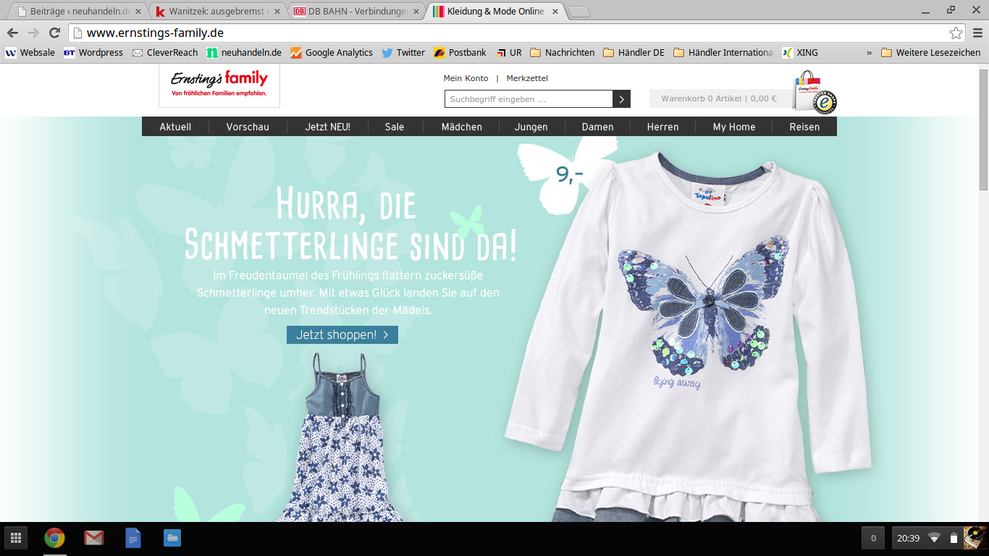
Task: Open the notification counter showing 0
Action: [x=873, y=538]
